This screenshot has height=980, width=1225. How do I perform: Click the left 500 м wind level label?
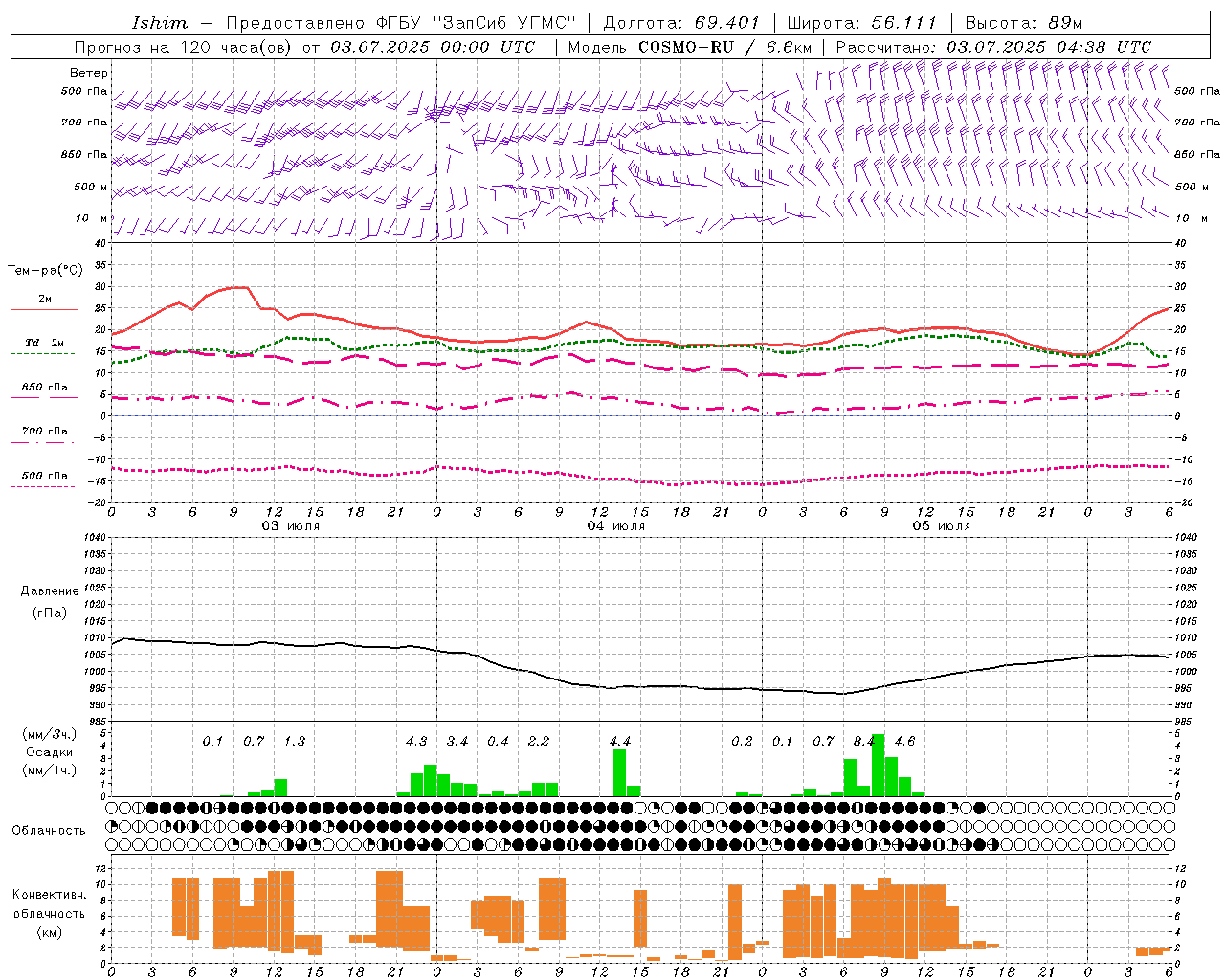coord(92,187)
